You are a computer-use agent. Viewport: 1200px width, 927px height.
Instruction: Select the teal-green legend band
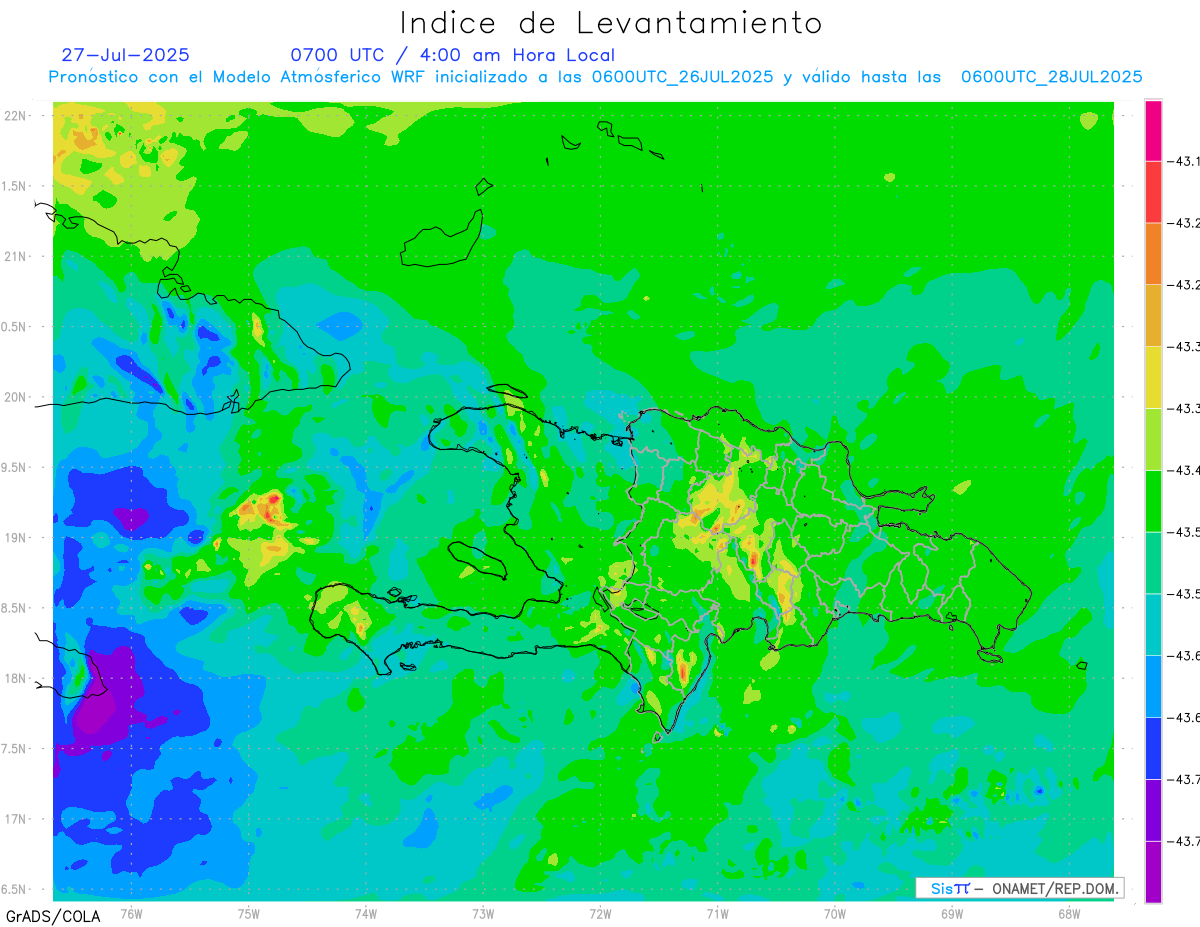tap(1153, 563)
